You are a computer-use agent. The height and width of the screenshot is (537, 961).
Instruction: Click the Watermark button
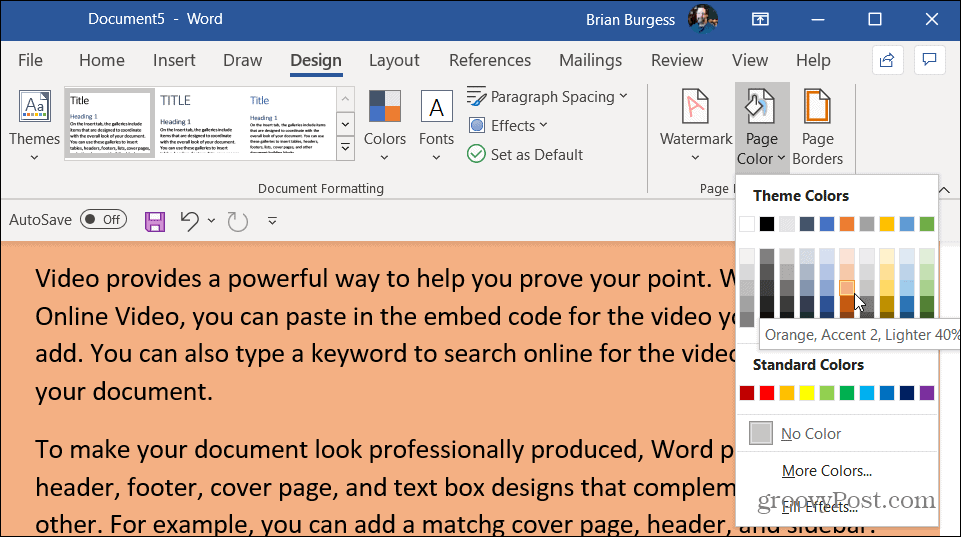696,126
